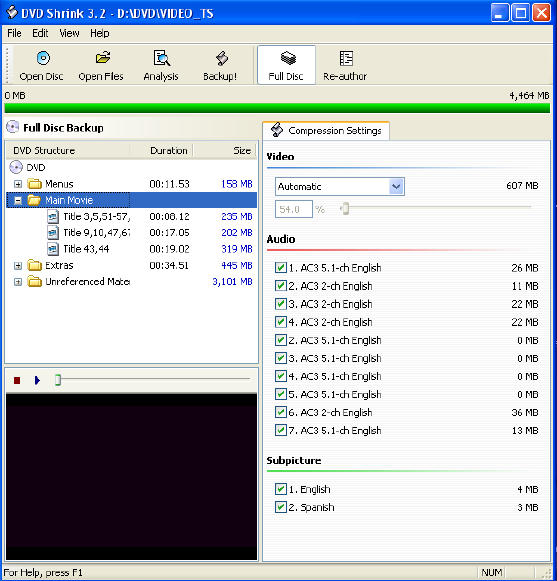
Task: Uncheck audio 1. AC3 5.1-ch English
Action: [281, 268]
